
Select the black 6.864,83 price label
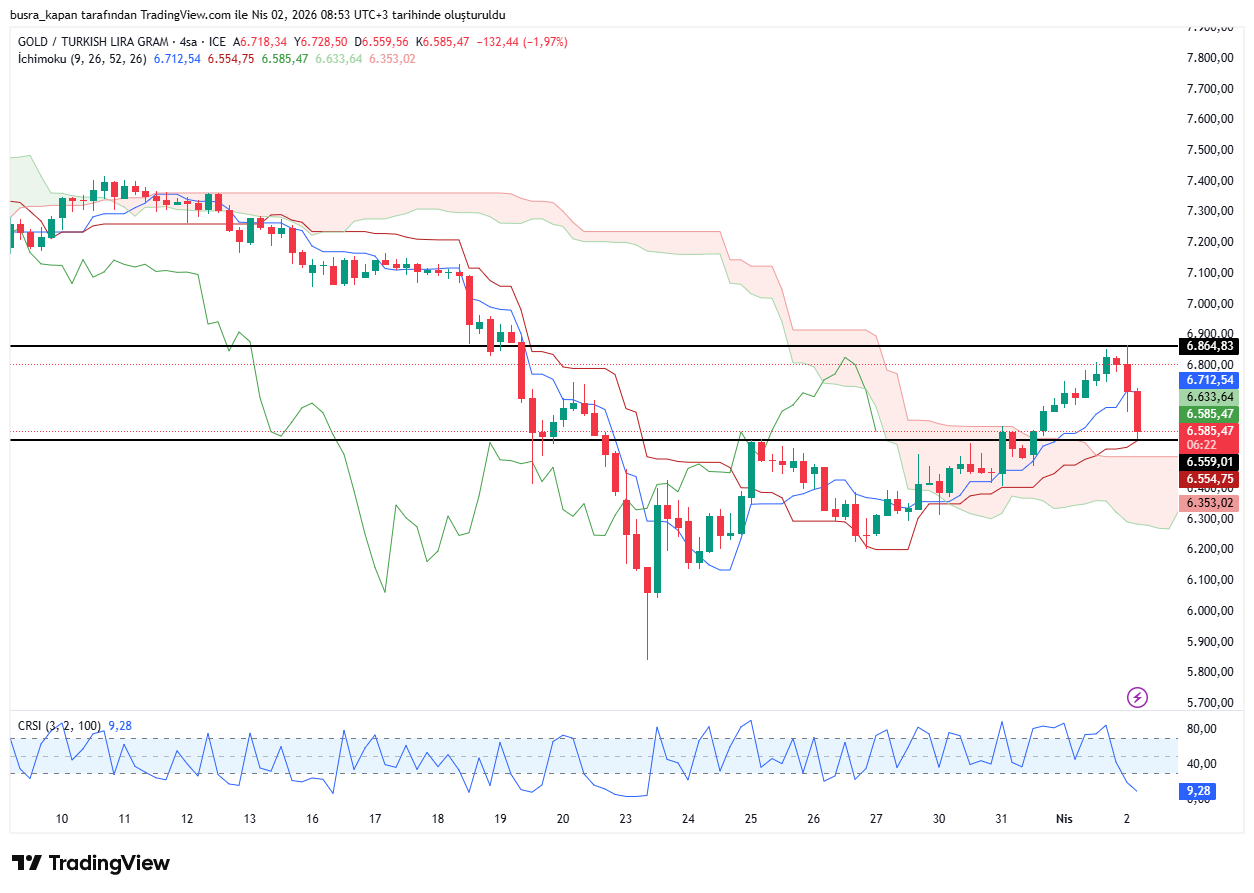click(1210, 346)
